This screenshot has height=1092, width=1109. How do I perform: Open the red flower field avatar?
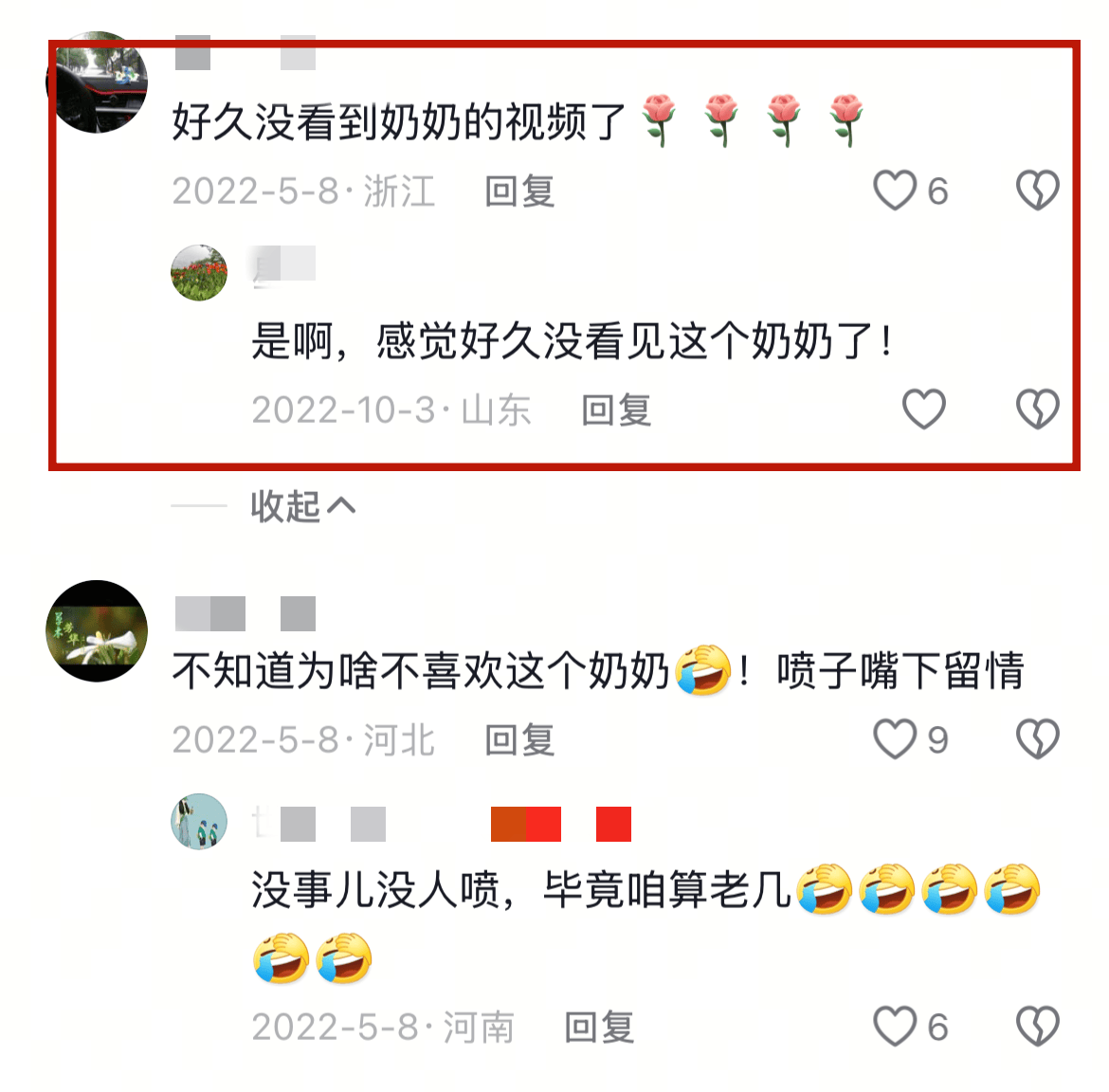pos(199,273)
